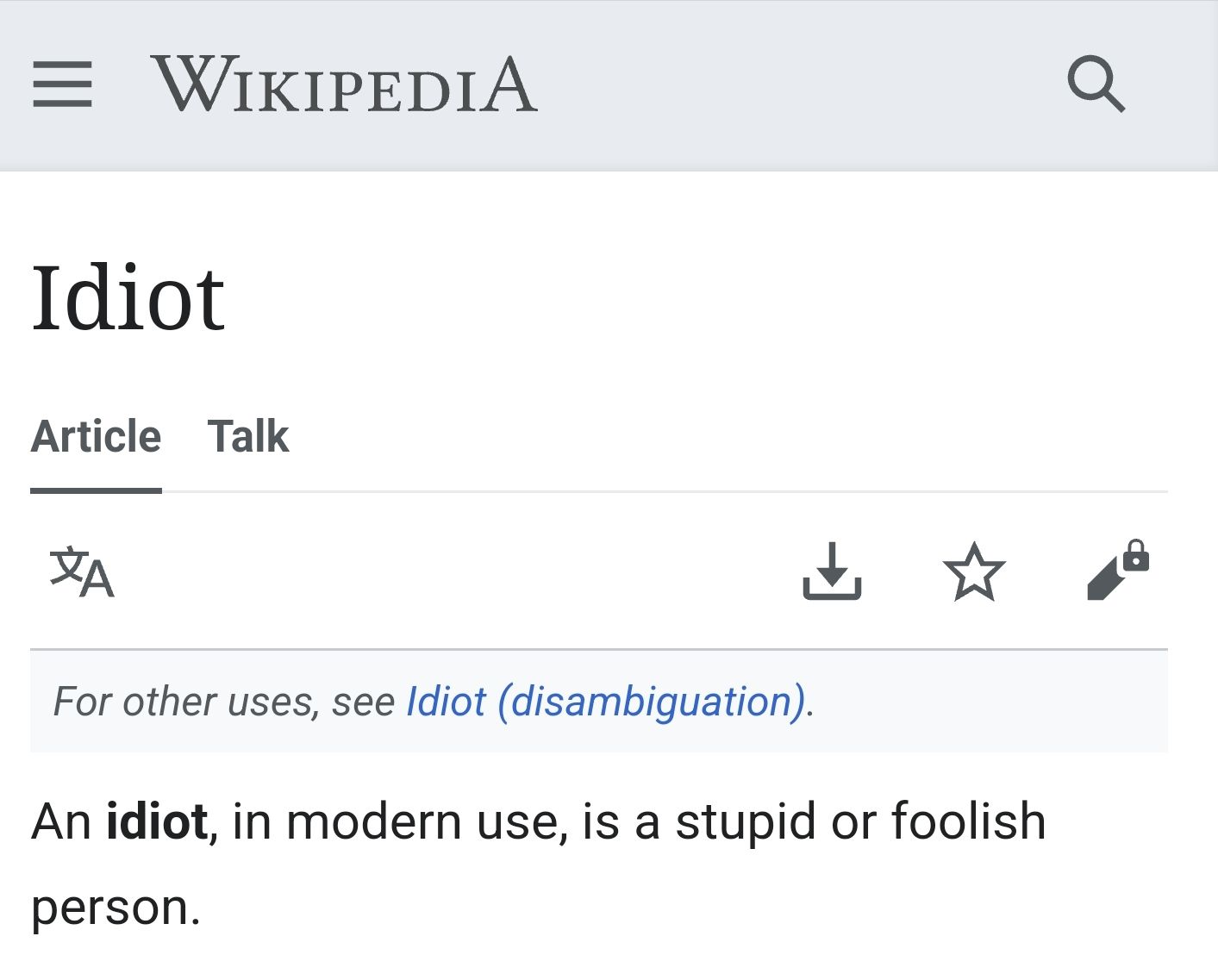Click the word "stupid" in the definition
This screenshot has width=1218, height=980.
(746, 821)
